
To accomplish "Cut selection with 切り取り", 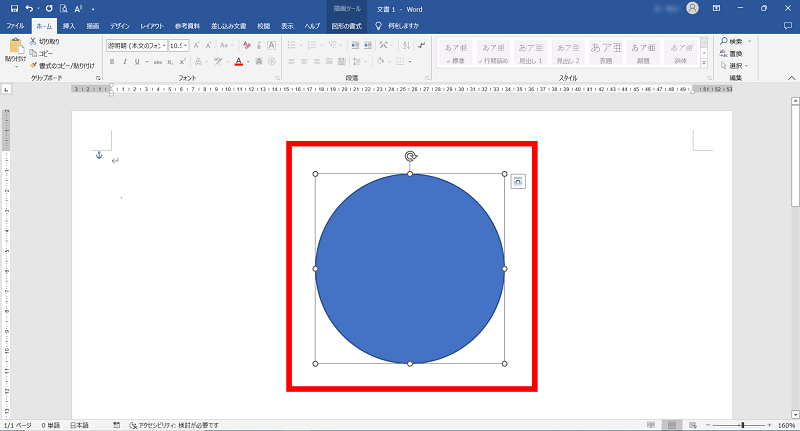I will tap(44, 41).
